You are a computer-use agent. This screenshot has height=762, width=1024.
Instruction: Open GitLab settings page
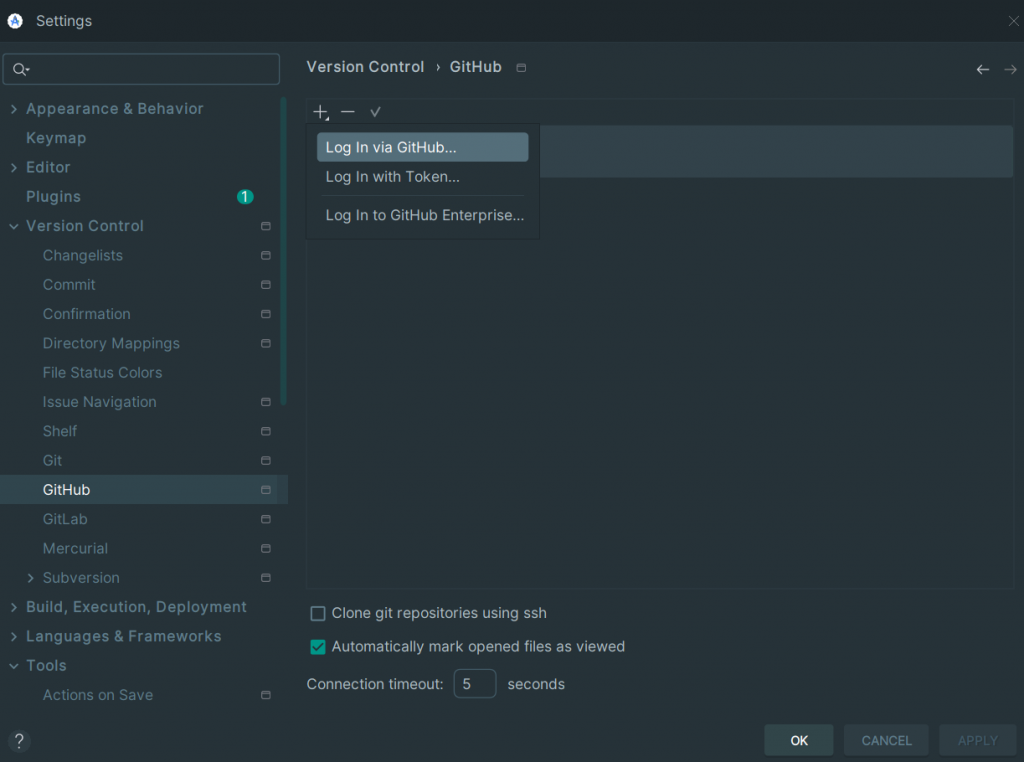pos(65,519)
